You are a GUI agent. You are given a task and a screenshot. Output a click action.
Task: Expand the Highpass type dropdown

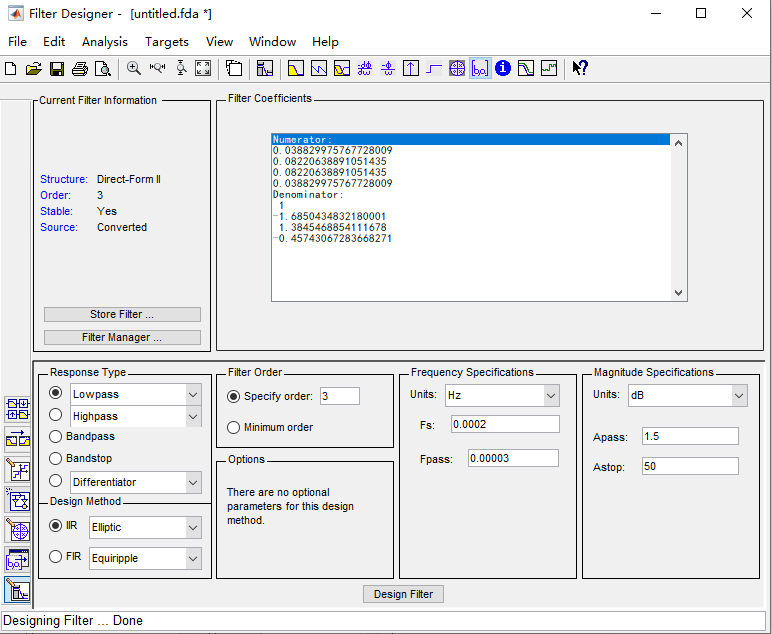pos(193,416)
